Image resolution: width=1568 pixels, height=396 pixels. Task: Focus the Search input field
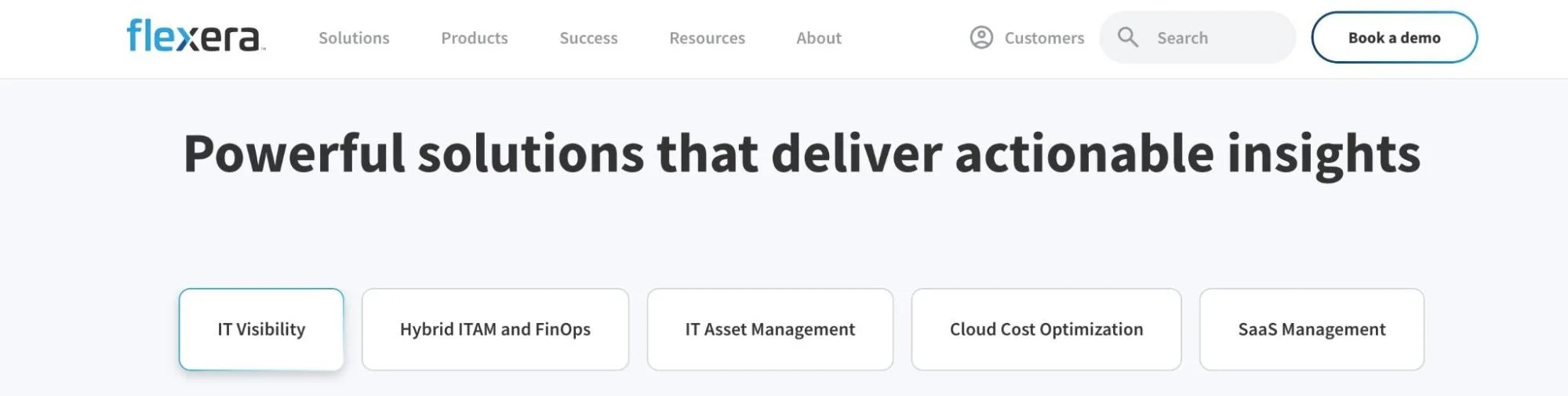(x=1198, y=37)
